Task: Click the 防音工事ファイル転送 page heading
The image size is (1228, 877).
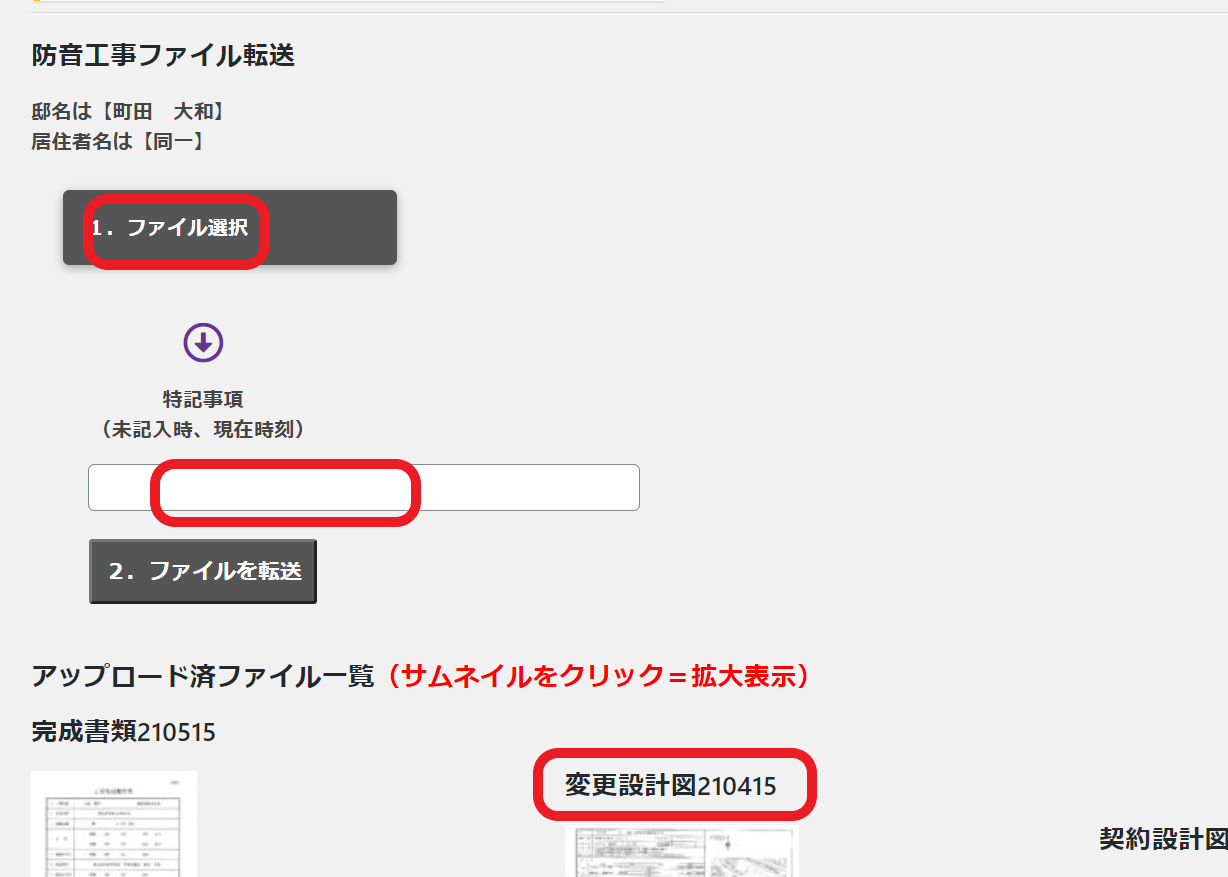Action: (163, 56)
